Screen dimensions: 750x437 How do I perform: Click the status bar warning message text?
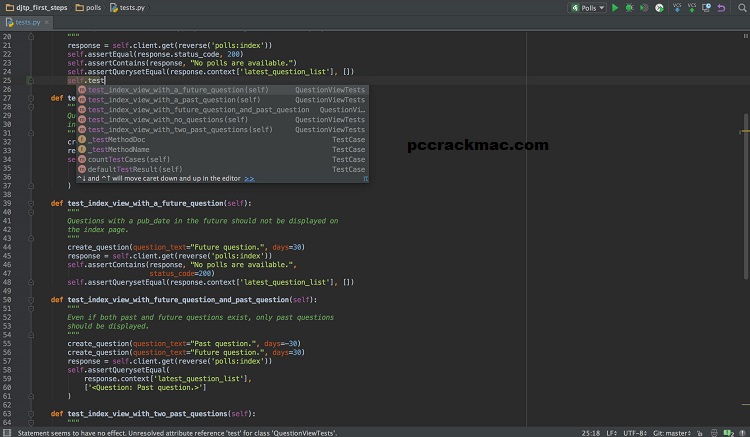[177, 433]
